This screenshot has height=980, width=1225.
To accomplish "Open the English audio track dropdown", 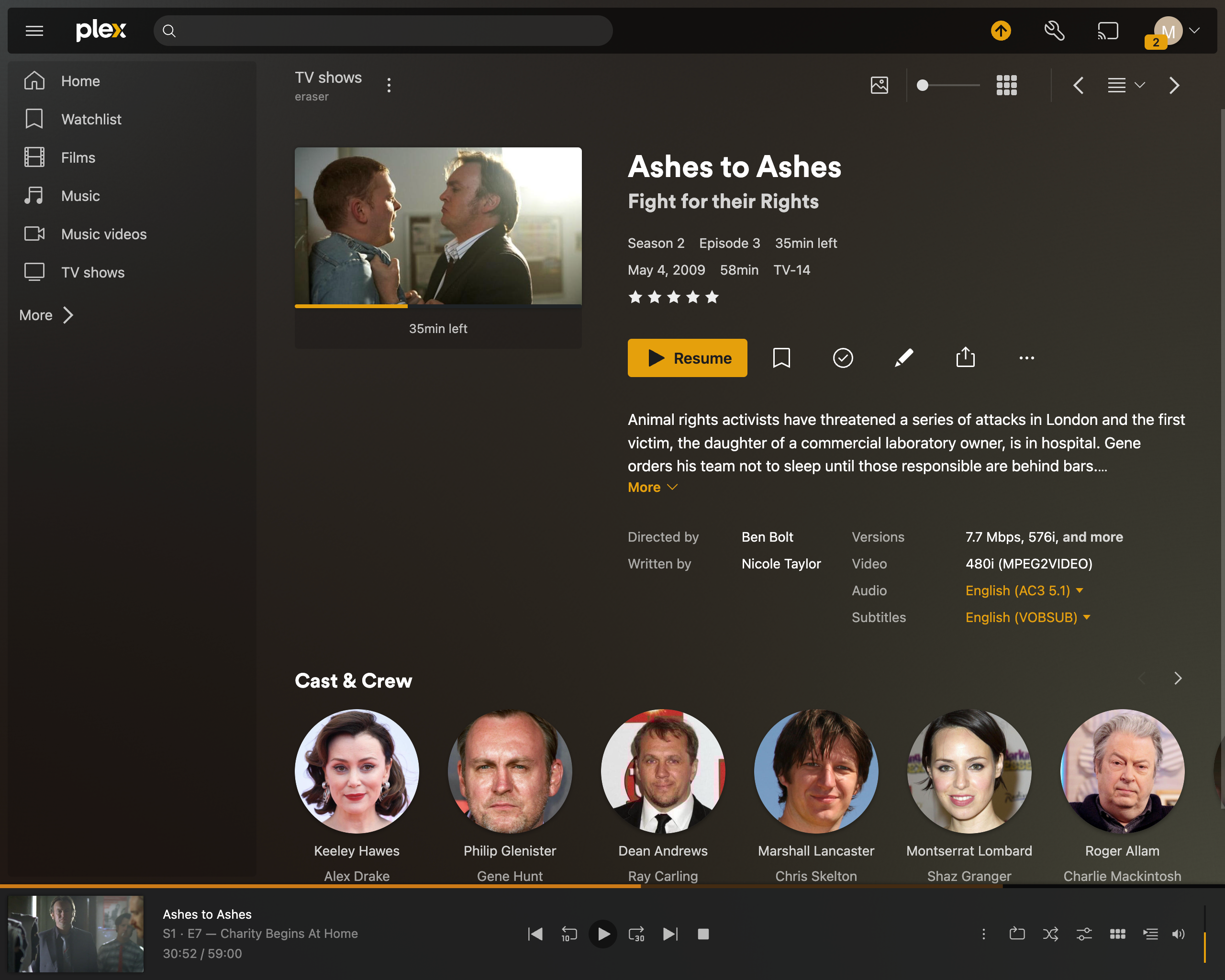I will point(1024,591).
